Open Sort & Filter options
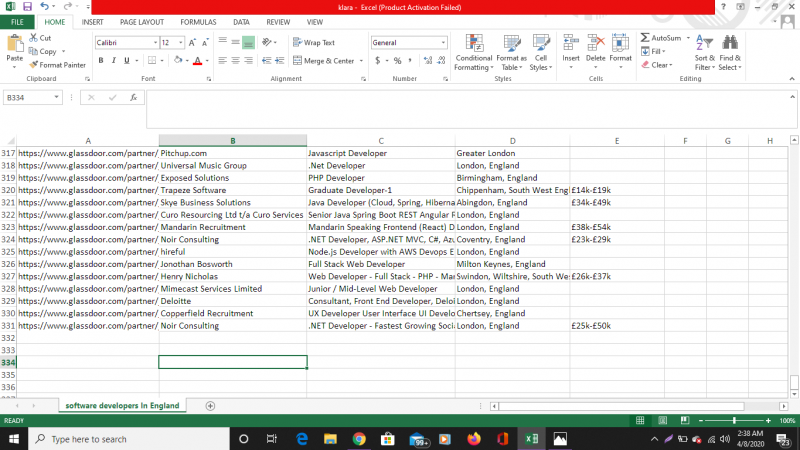 (705, 53)
